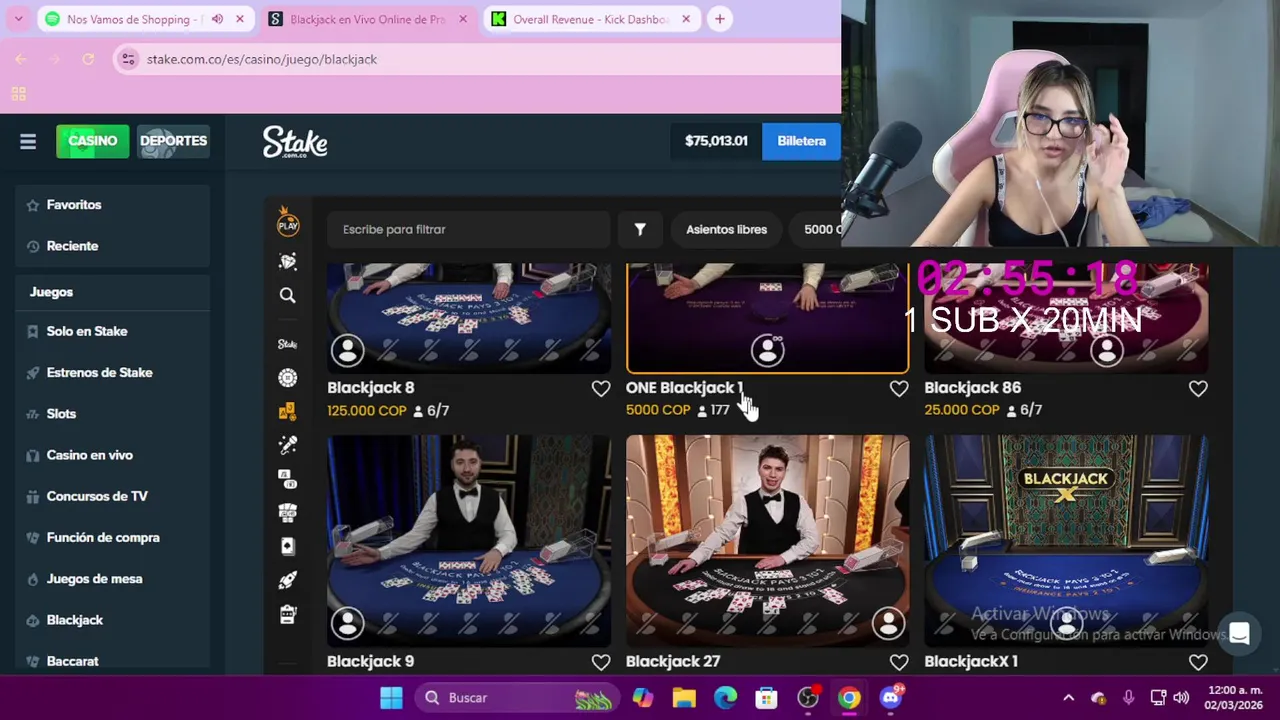Click the Stake logo

[x=295, y=142]
